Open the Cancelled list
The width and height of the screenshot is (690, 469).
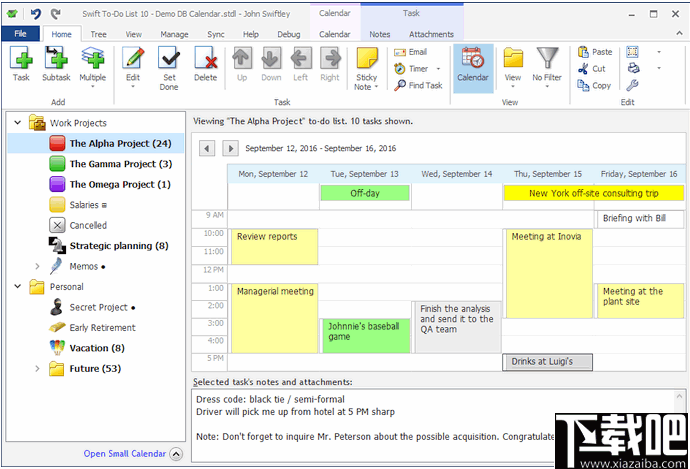(78, 225)
